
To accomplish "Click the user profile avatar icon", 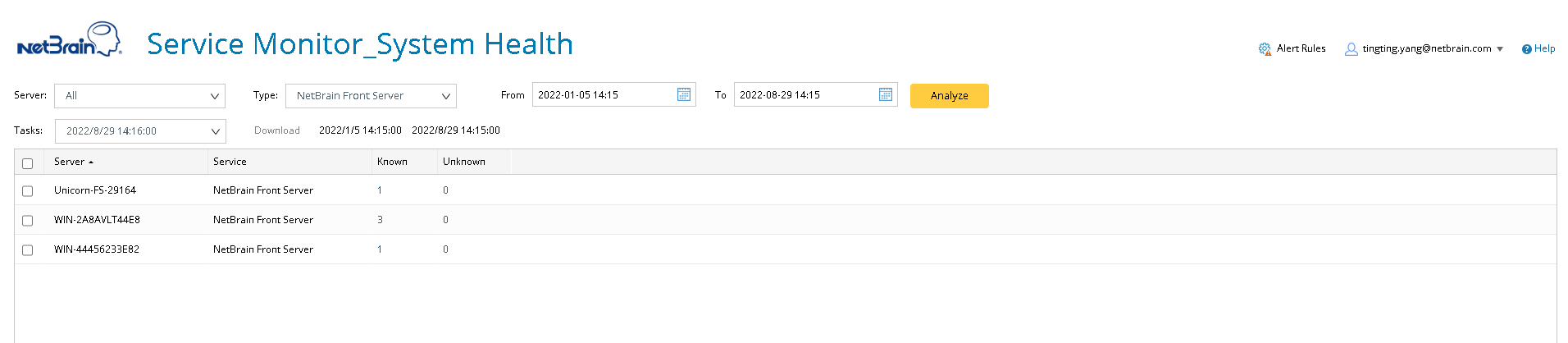I will [x=1351, y=49].
